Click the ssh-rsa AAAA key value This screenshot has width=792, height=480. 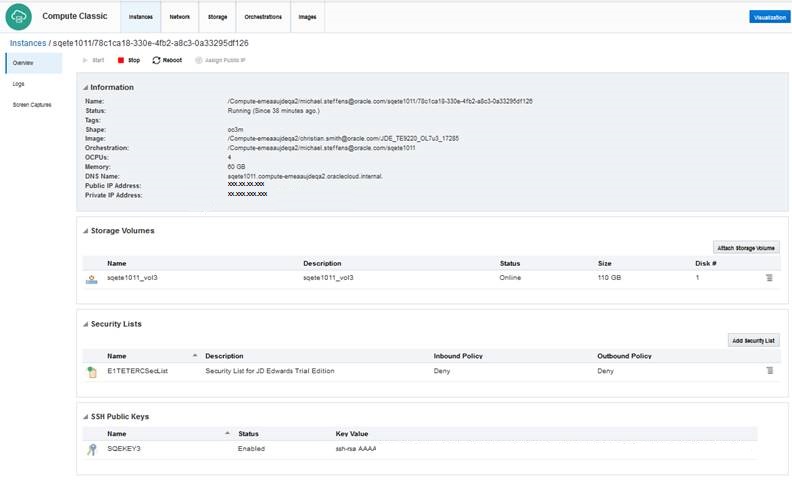coord(356,449)
